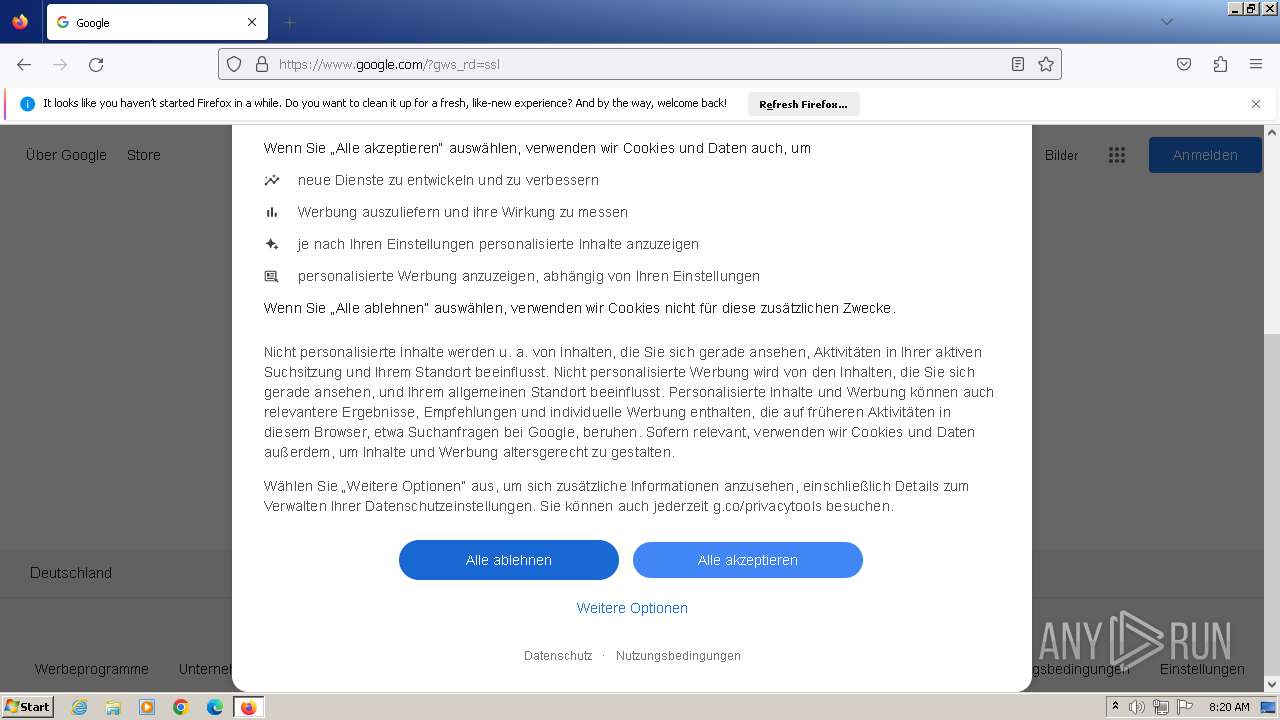Image resolution: width=1280 pixels, height=720 pixels.
Task: Open the Store link
Action: (x=144, y=155)
